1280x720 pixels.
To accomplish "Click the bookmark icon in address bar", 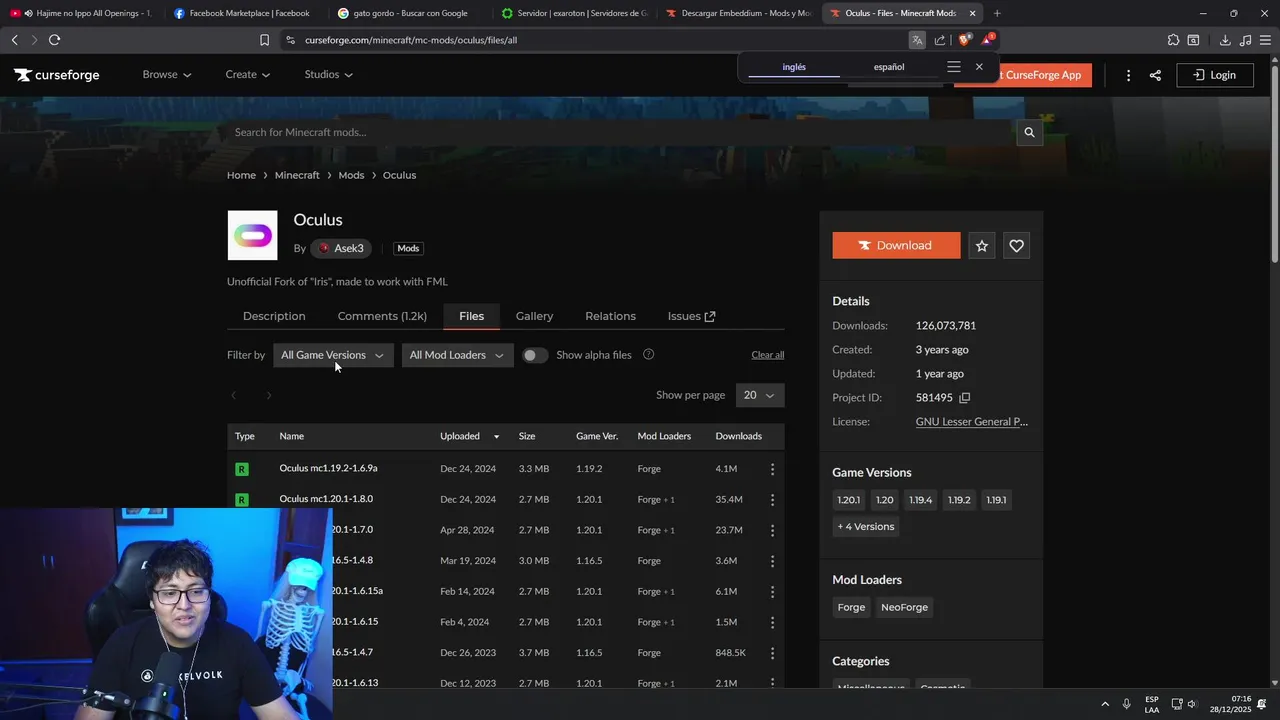I will tap(264, 40).
